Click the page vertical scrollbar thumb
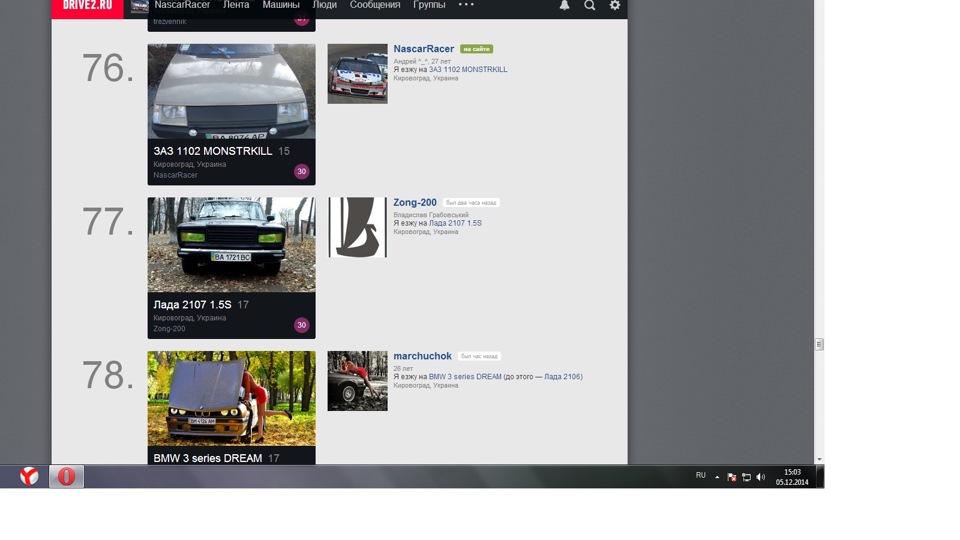960x540 pixels. pos(819,344)
